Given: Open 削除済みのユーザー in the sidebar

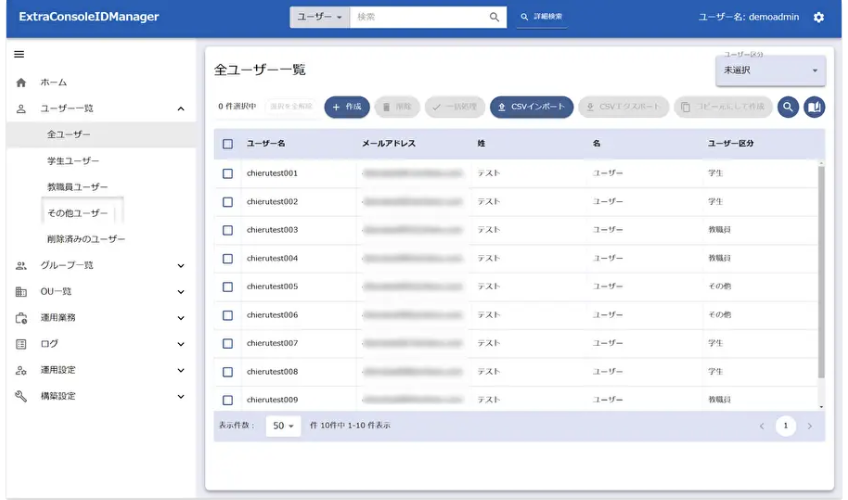Looking at the screenshot, I should (x=86, y=239).
